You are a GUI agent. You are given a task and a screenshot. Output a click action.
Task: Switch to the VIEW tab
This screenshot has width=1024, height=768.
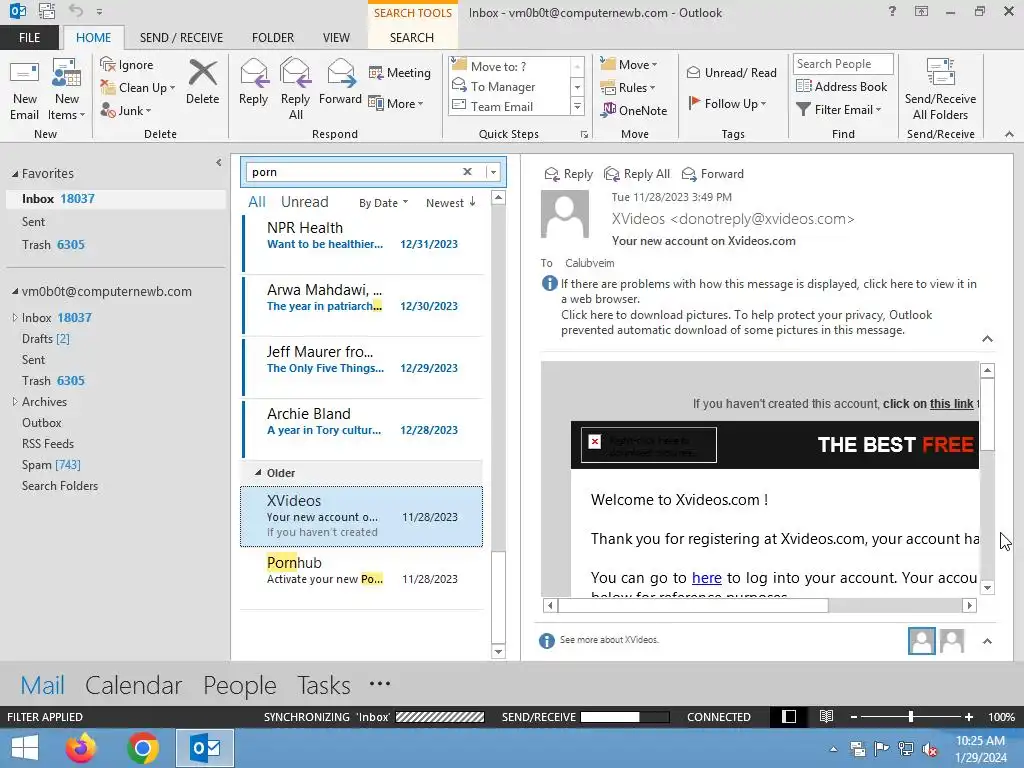[336, 37]
